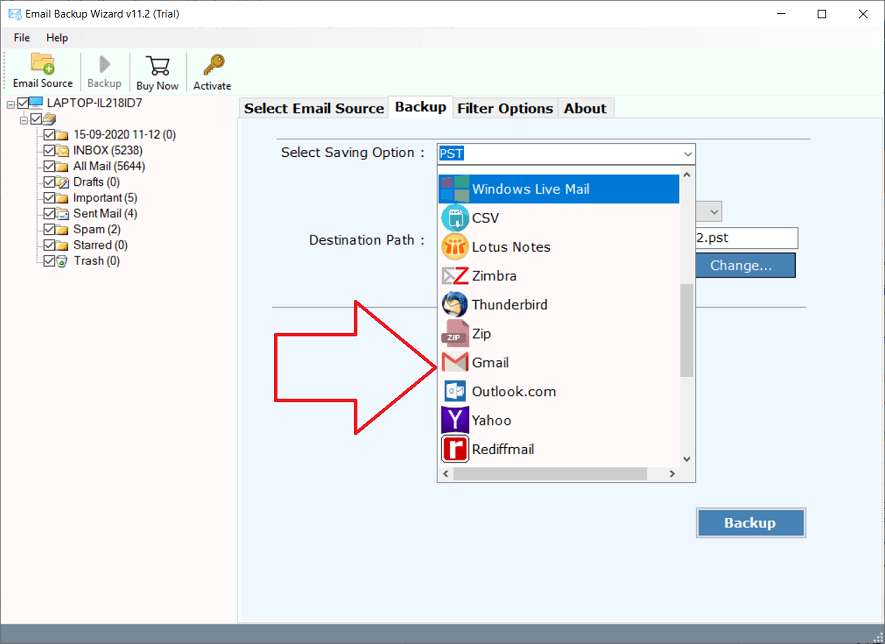Collapse the mail account subtree node

tap(24, 120)
